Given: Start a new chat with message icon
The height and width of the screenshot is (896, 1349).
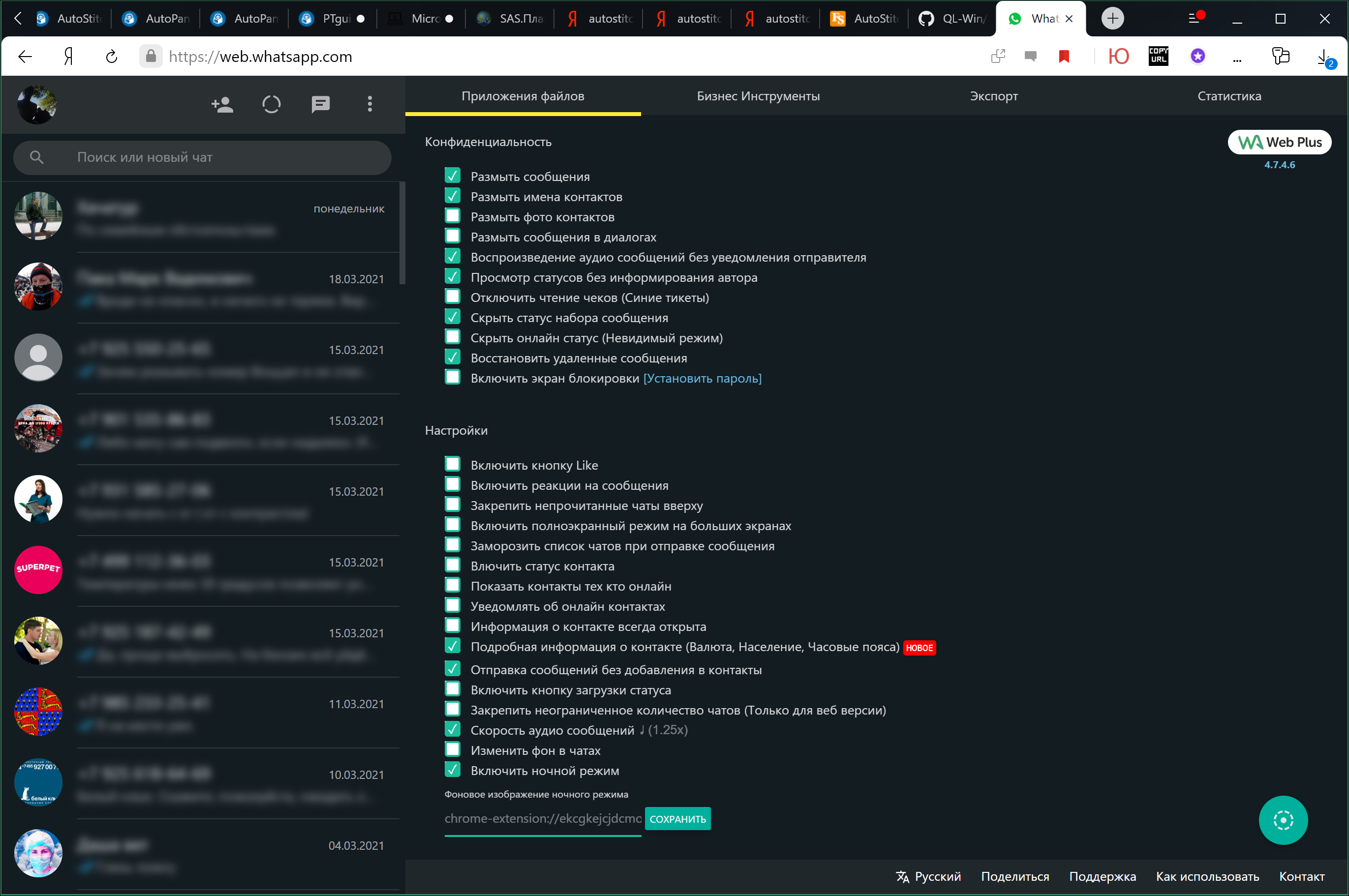Looking at the screenshot, I should [x=321, y=105].
